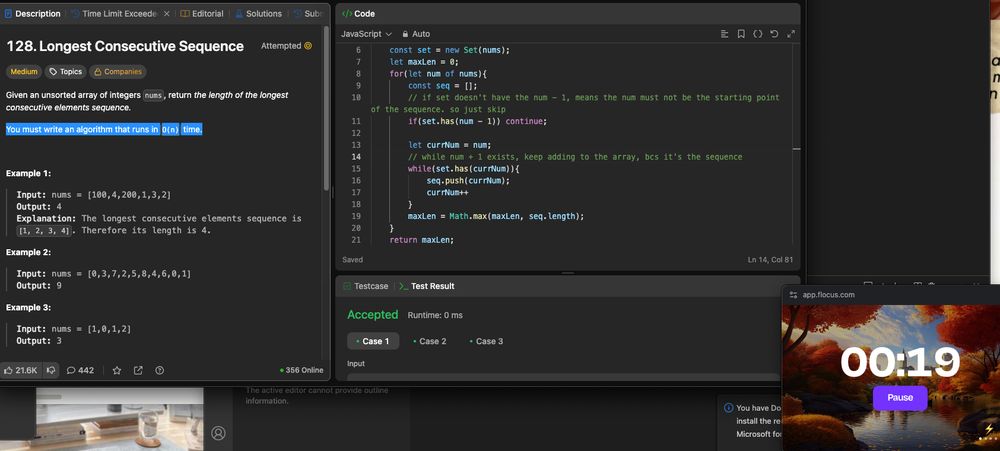Click the return maxLen line of code
The image size is (1000, 451).
coord(422,240)
